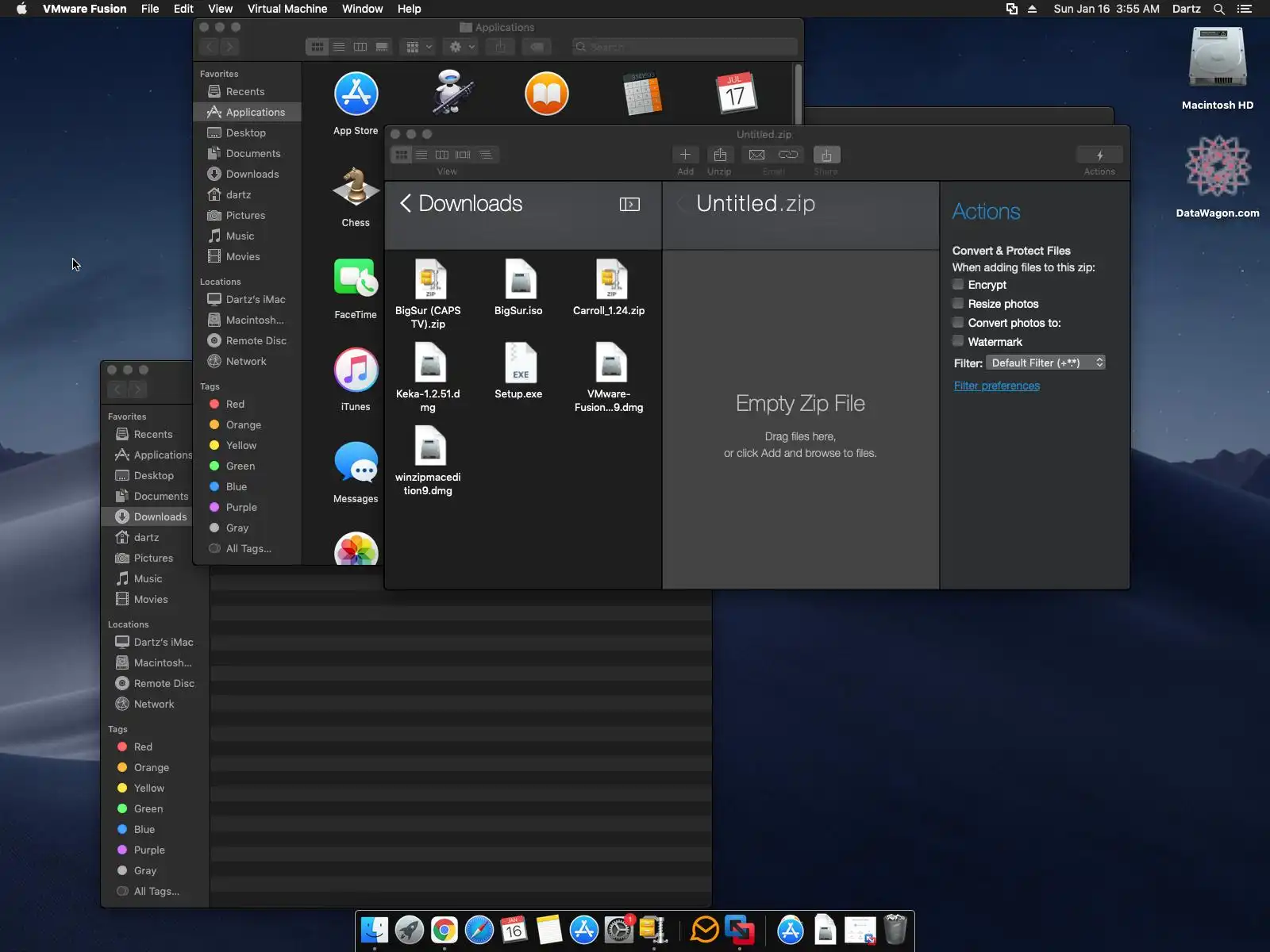This screenshot has width=1270, height=952.
Task: Open the Filter preferences link
Action: [x=997, y=386]
